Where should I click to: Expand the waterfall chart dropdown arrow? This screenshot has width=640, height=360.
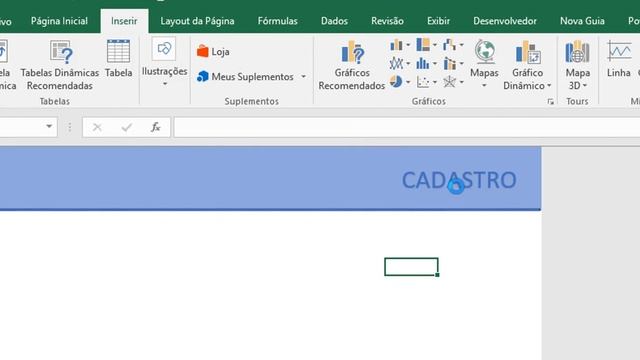point(462,45)
